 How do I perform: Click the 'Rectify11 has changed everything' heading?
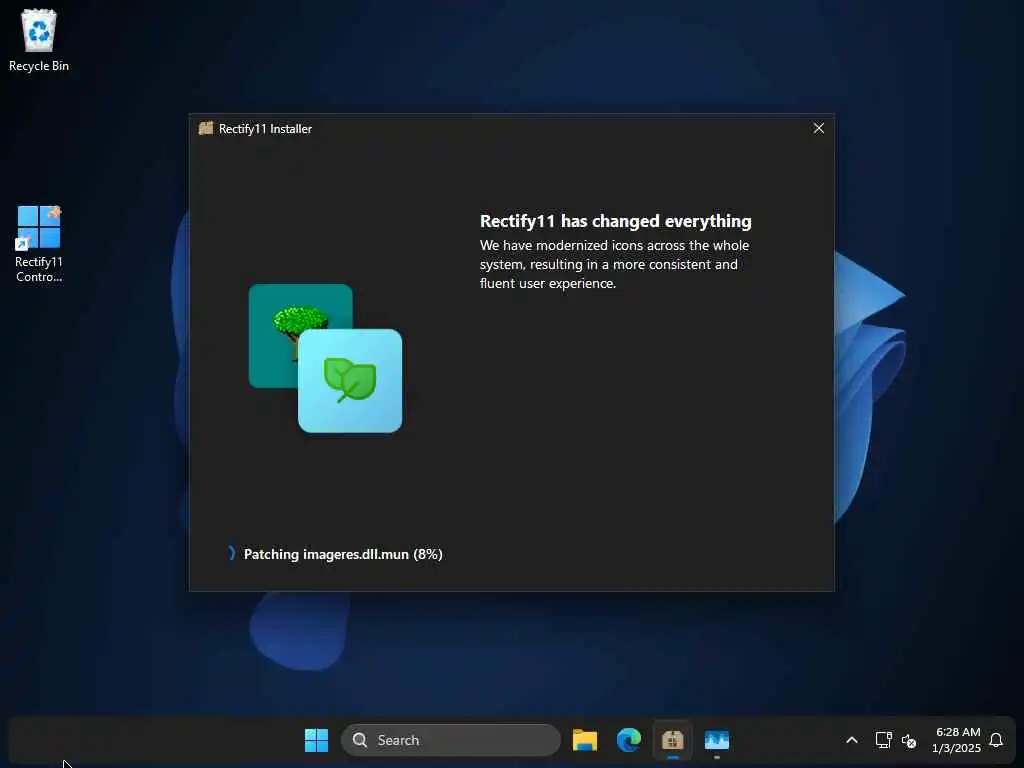[x=615, y=221]
